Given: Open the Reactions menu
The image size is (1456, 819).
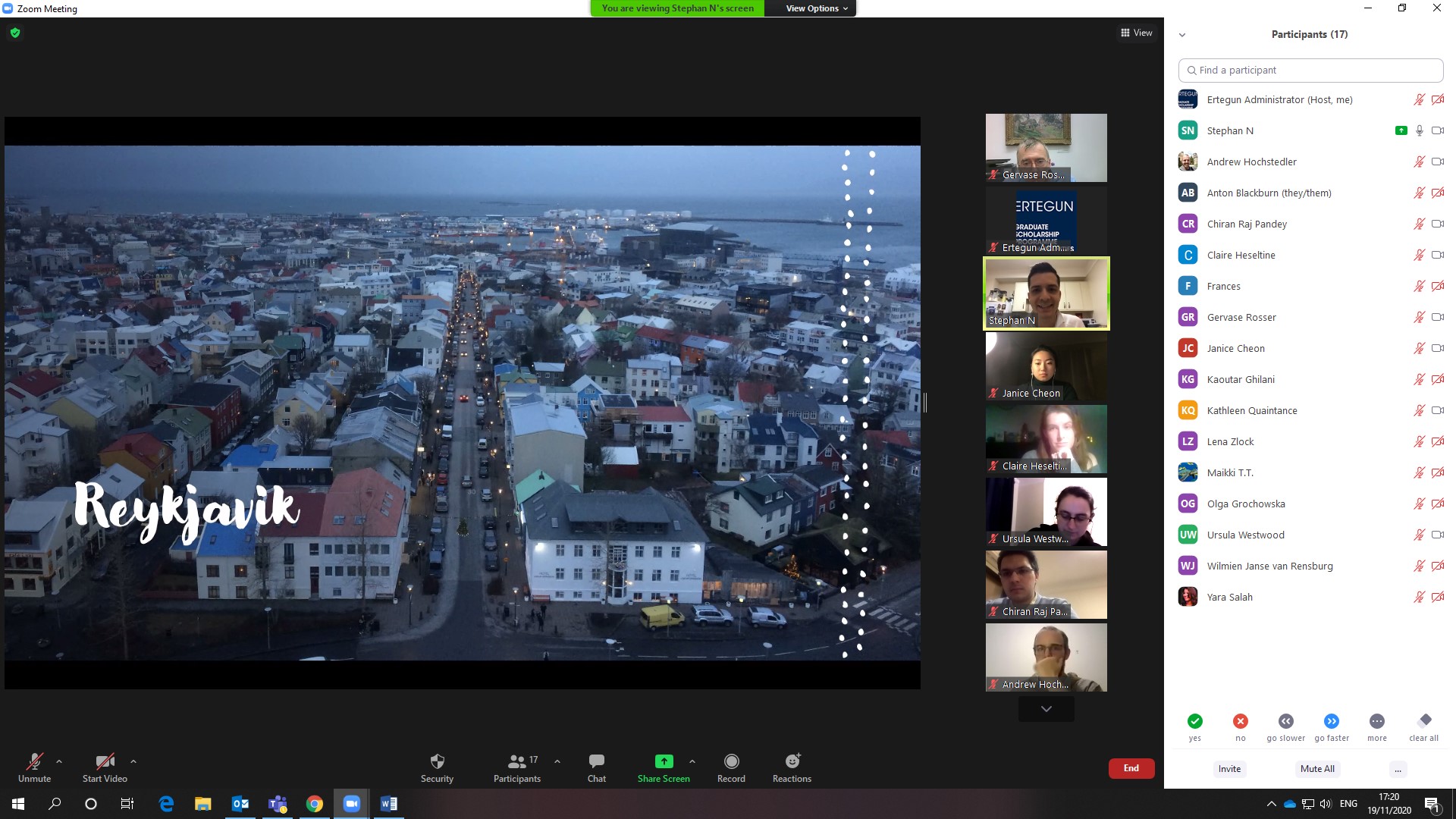Looking at the screenshot, I should (792, 761).
